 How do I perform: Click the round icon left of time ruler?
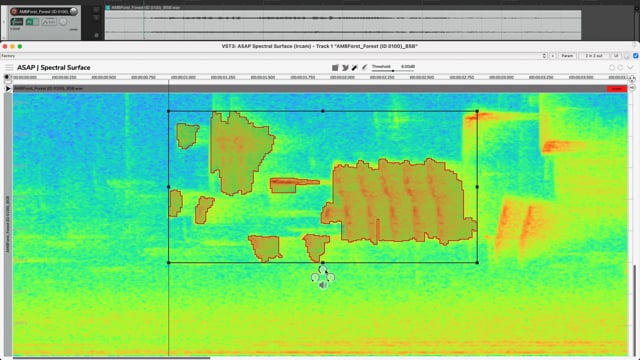7,77
